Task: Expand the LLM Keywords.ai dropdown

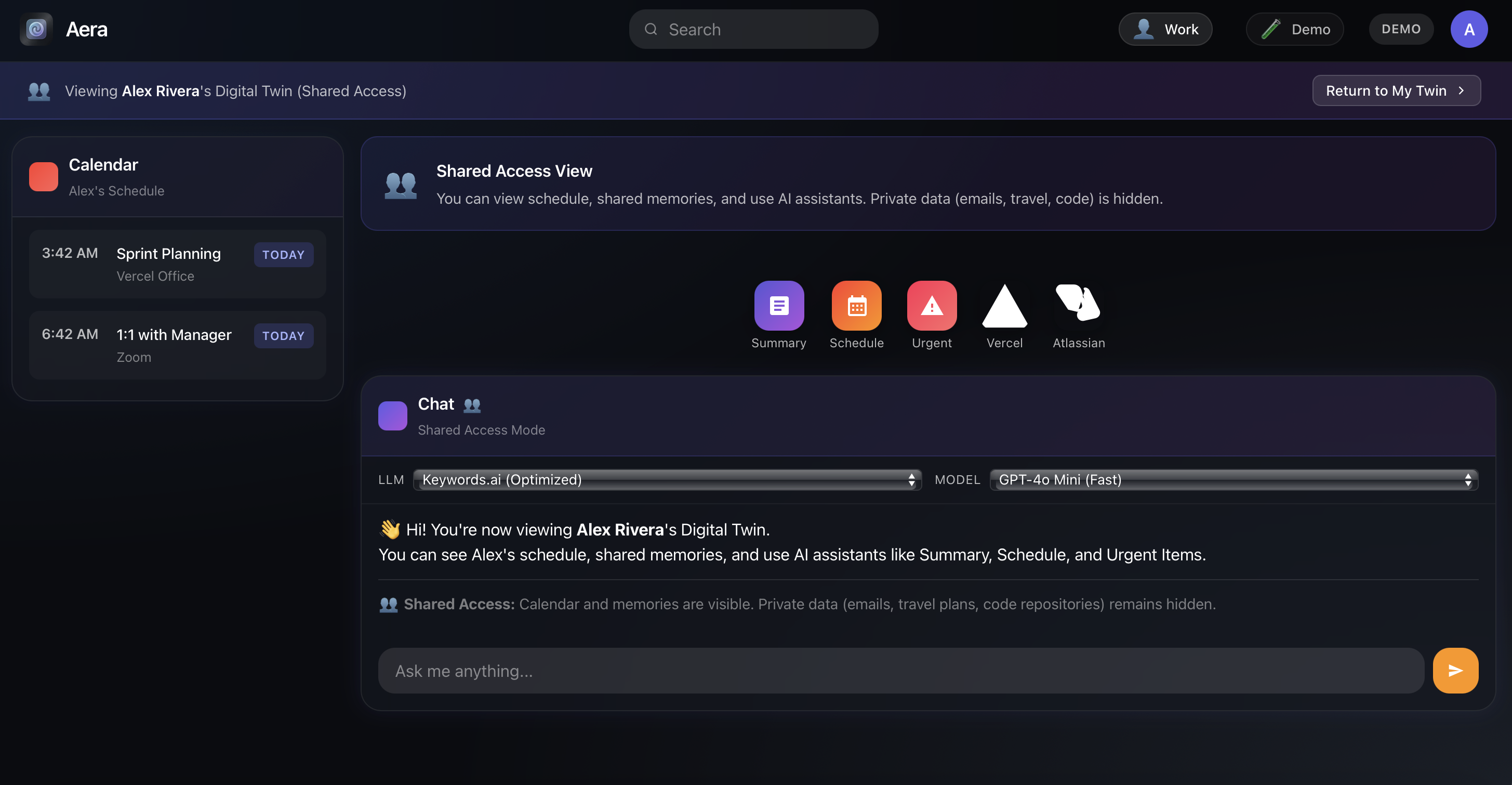Action: click(667, 480)
